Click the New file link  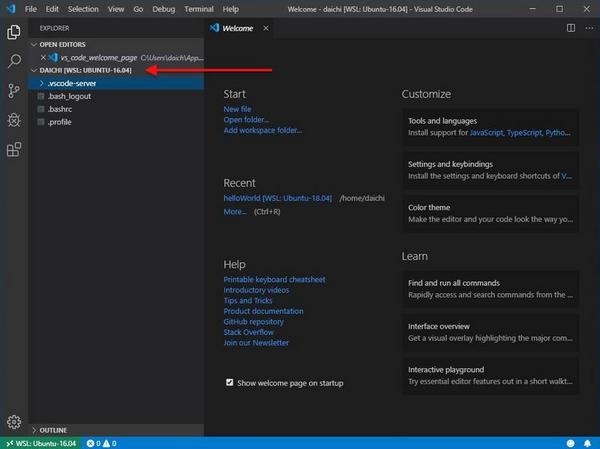[237, 109]
